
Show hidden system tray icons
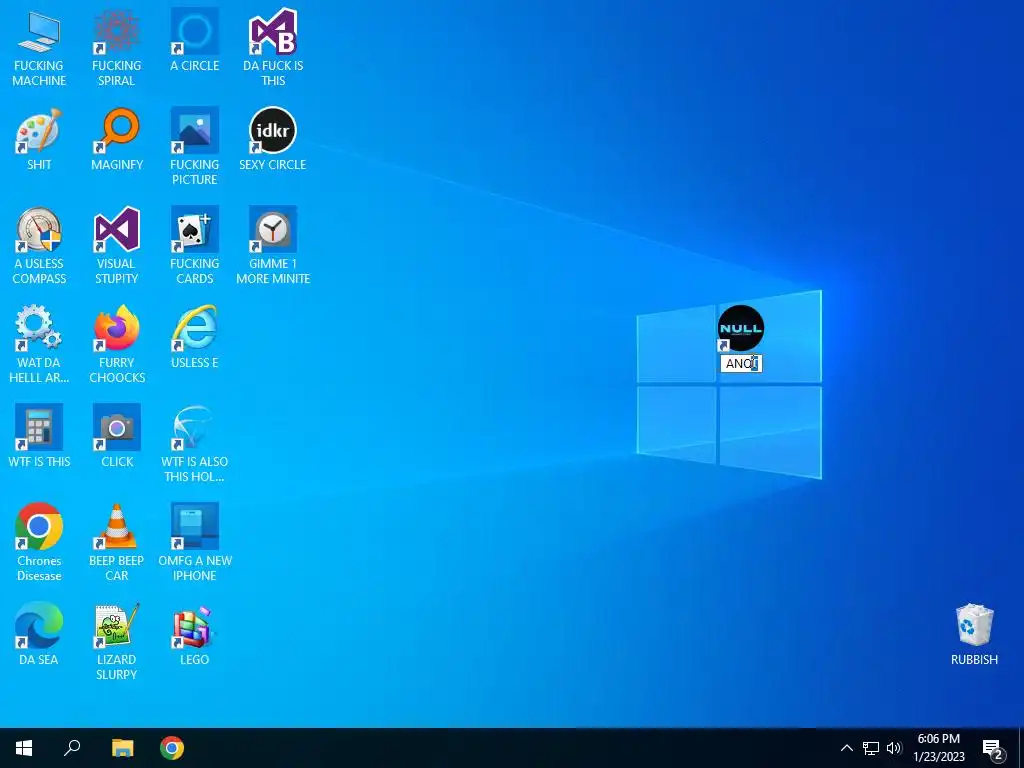pyautogui.click(x=846, y=748)
